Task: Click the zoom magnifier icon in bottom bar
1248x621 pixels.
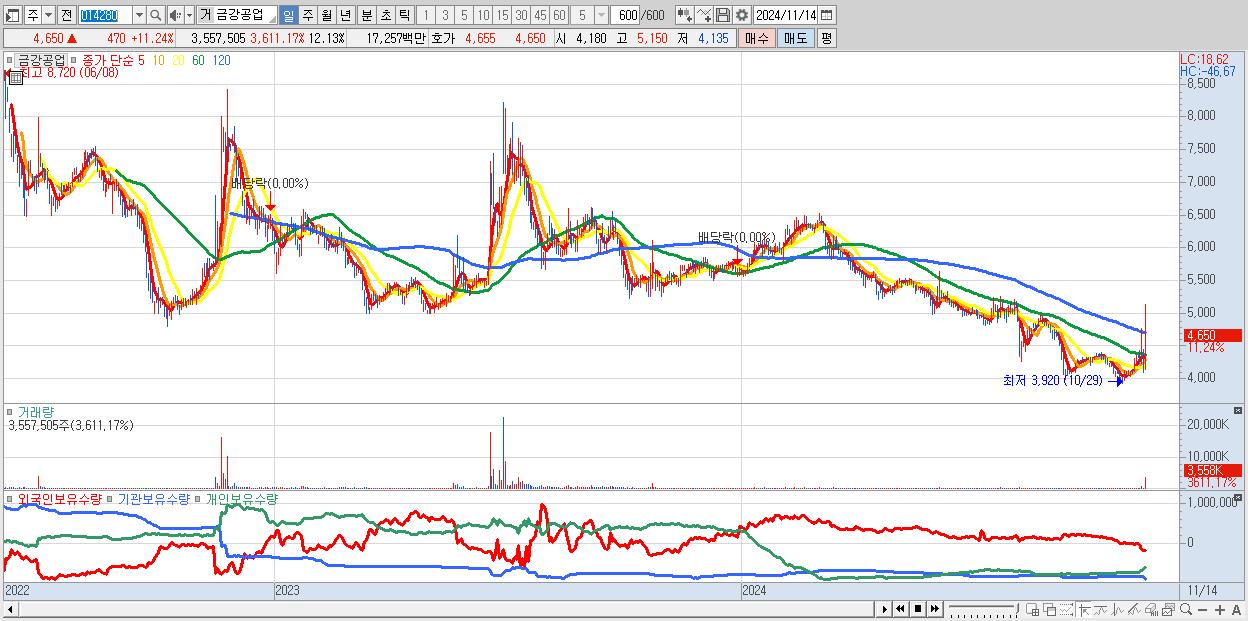Action: point(1186,609)
